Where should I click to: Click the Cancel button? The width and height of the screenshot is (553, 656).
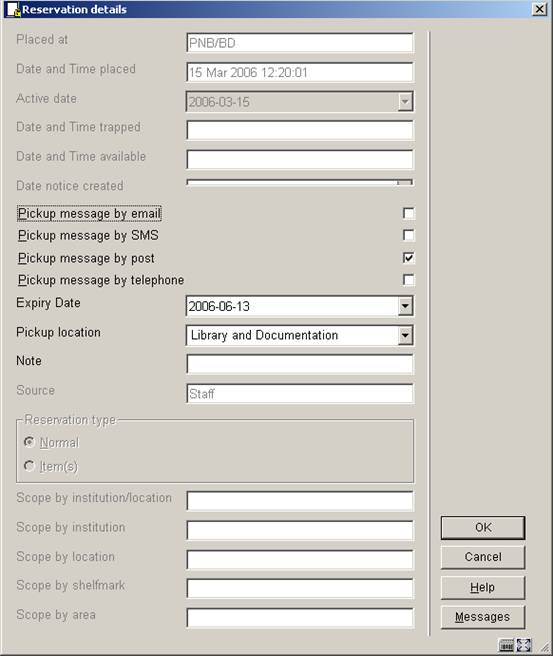tap(483, 557)
